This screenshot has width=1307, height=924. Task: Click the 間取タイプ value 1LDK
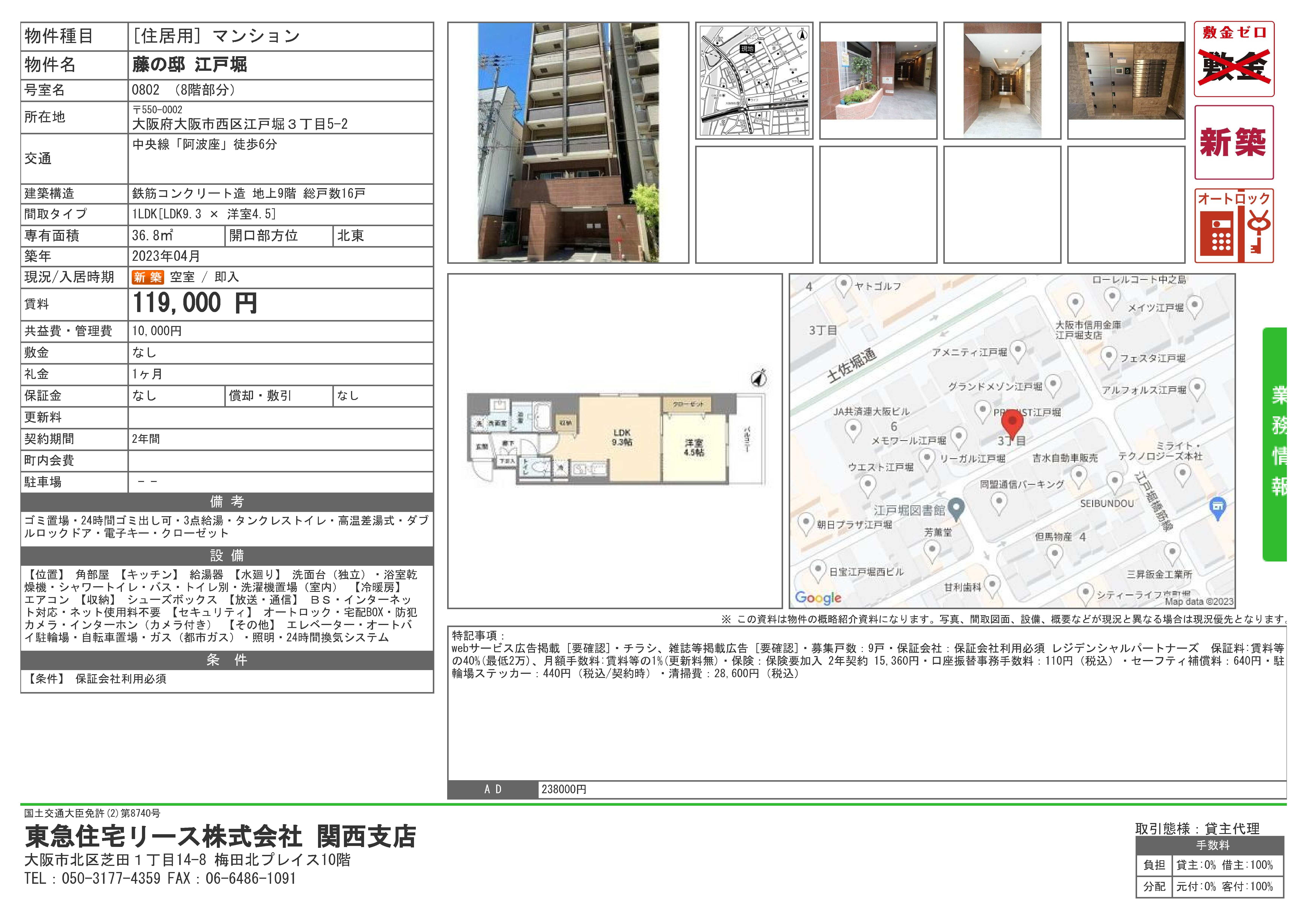pos(204,214)
